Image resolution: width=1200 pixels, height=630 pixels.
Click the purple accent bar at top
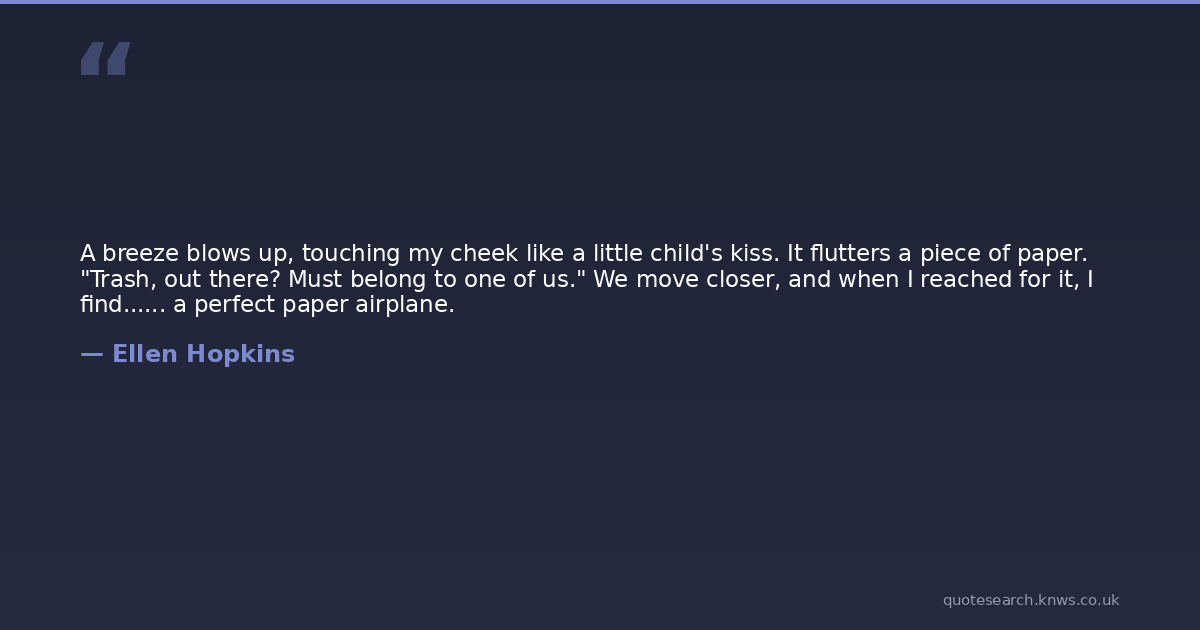(600, 2)
